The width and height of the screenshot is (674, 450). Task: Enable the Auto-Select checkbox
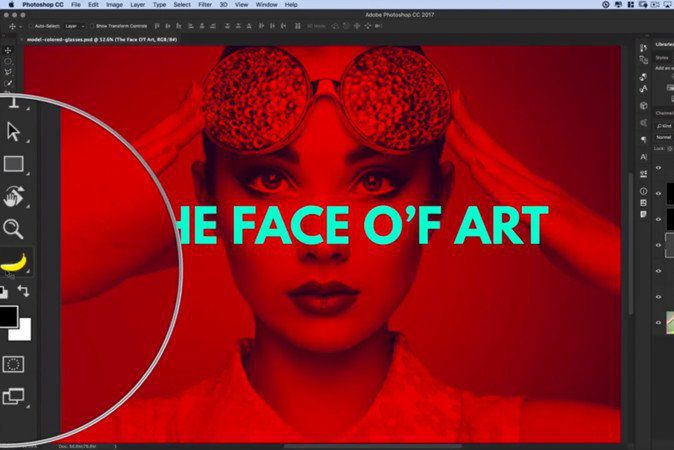(31, 26)
